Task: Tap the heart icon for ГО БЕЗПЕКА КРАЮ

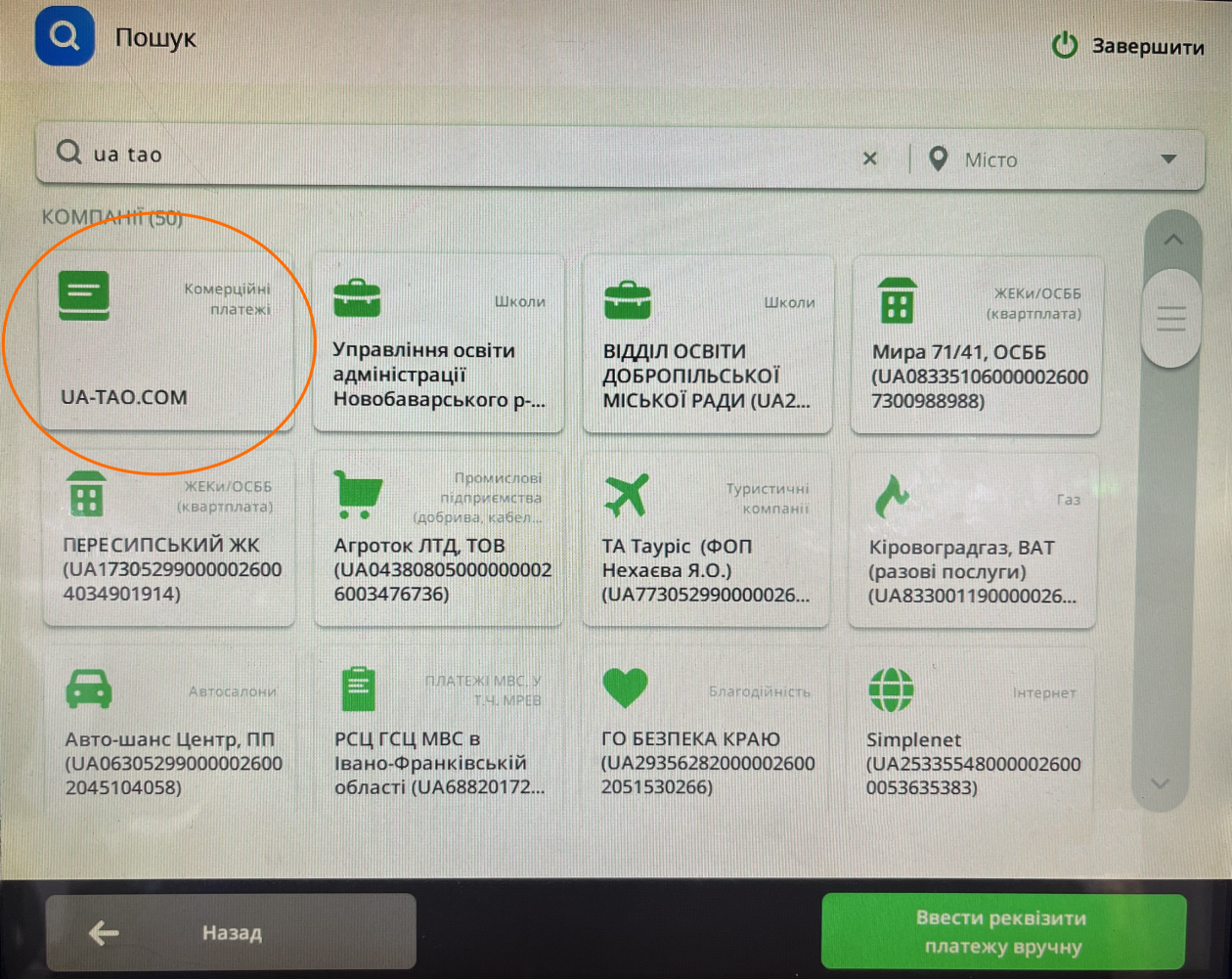Action: (625, 688)
